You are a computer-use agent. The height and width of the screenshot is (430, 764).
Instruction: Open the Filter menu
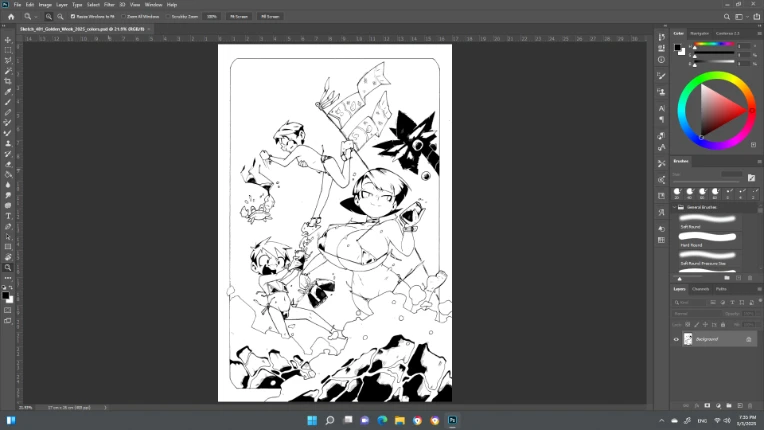(109, 4)
